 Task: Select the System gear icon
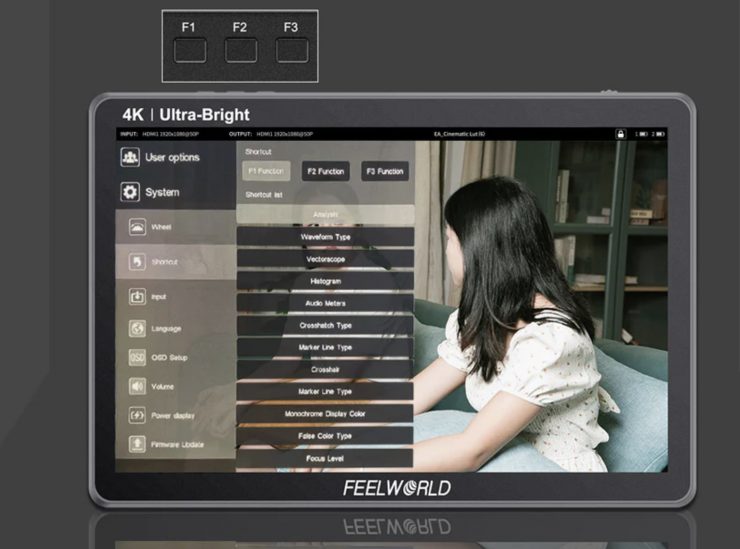(129, 192)
